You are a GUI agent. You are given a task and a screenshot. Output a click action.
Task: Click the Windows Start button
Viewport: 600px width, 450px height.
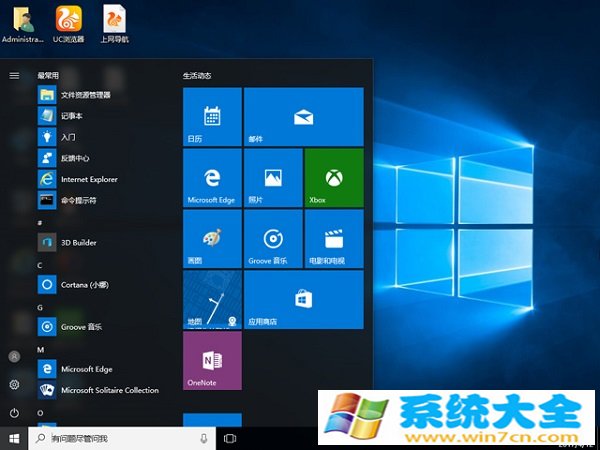(x=14, y=439)
